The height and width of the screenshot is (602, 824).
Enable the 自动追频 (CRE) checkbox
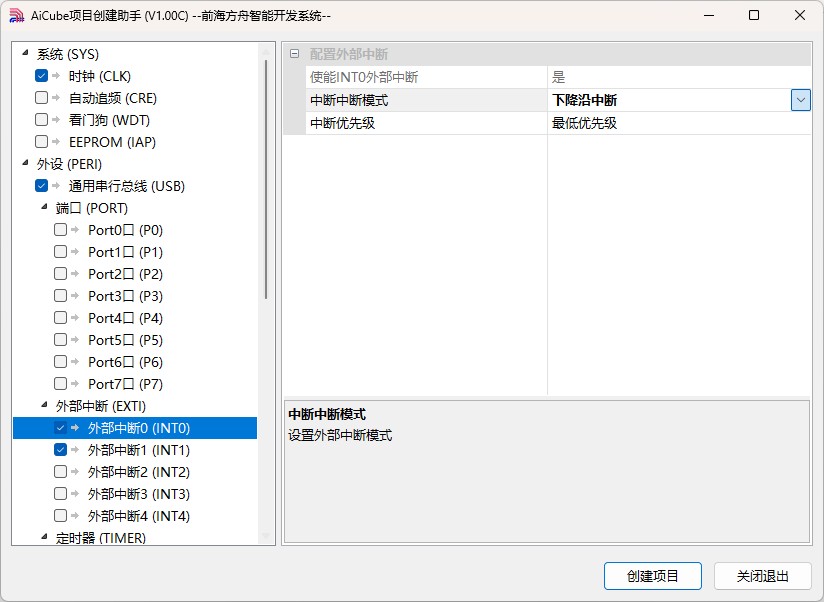click(42, 98)
